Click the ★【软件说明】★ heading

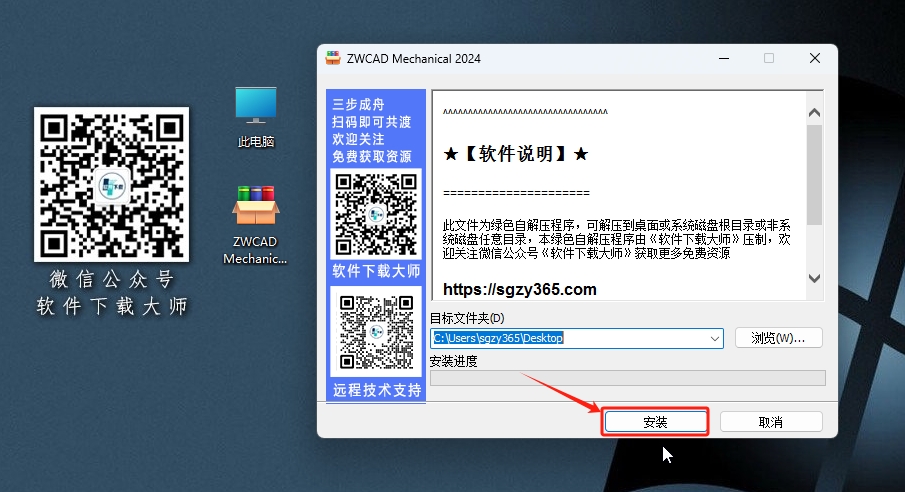(x=515, y=154)
